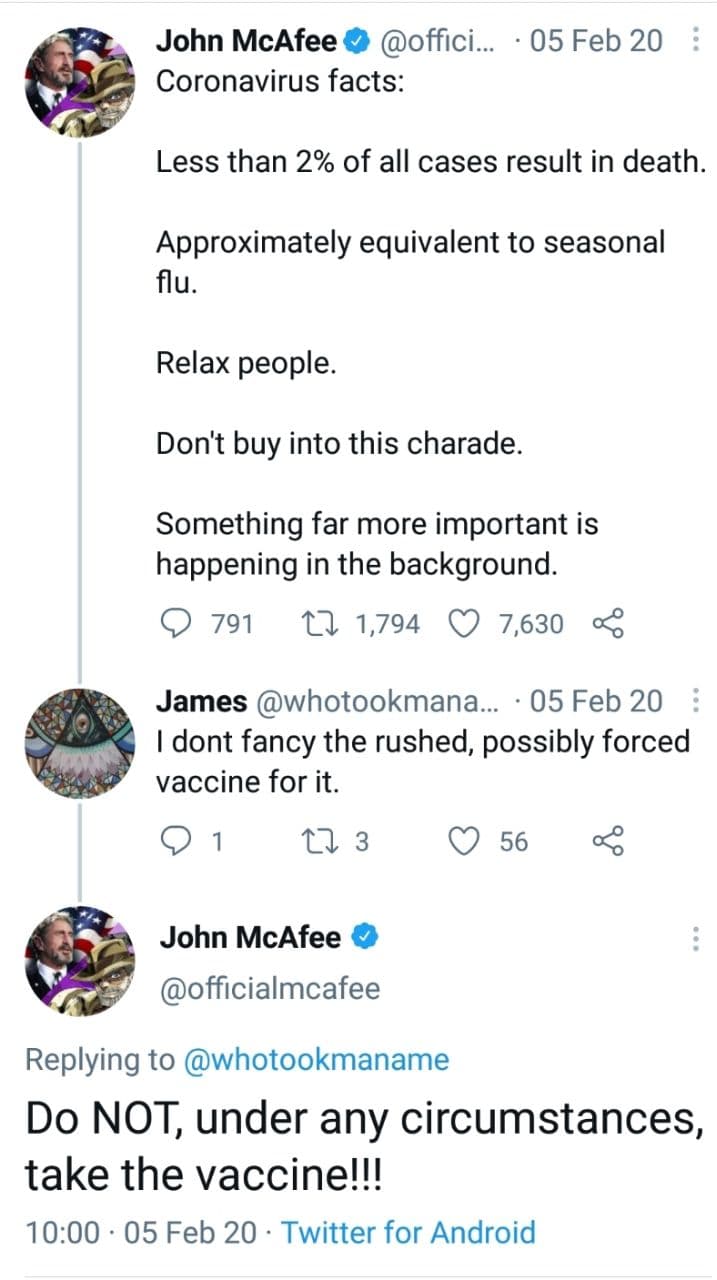
Task: Open McAfee's avatar on the reply tweet
Action: click(x=79, y=962)
